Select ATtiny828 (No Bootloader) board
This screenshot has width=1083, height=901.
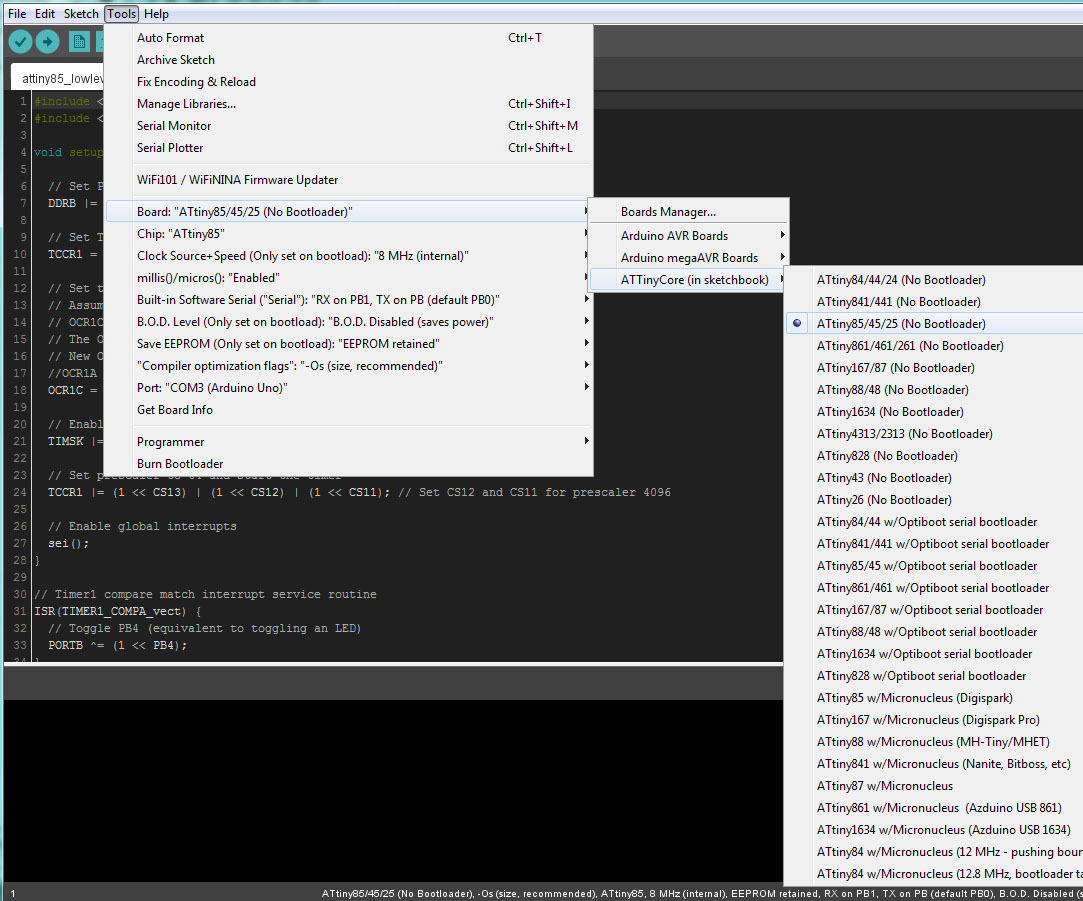coord(934,456)
